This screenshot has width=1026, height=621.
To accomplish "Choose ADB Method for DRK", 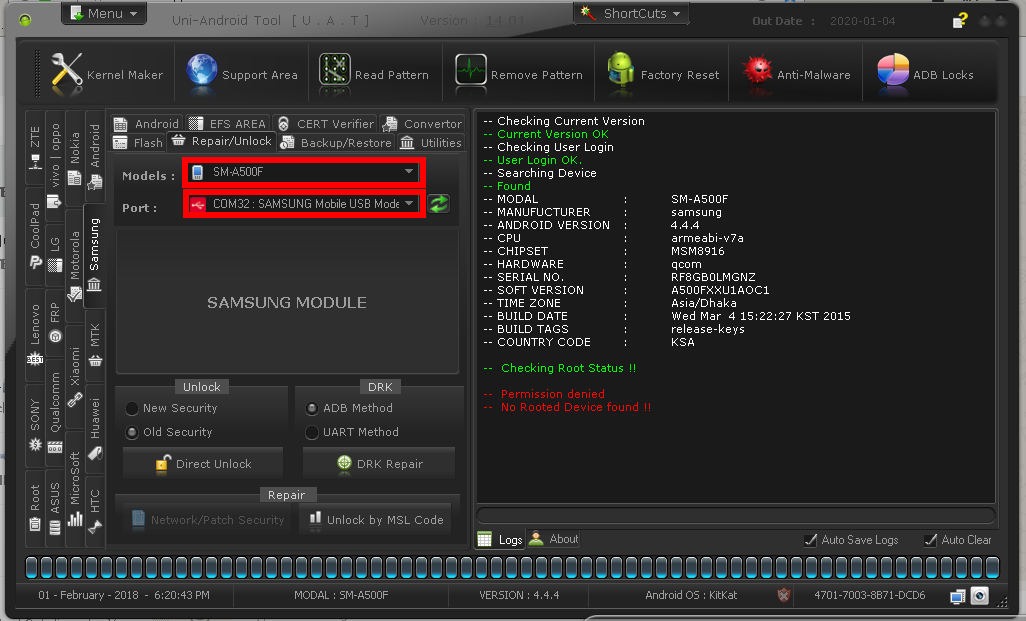I will [x=349, y=408].
